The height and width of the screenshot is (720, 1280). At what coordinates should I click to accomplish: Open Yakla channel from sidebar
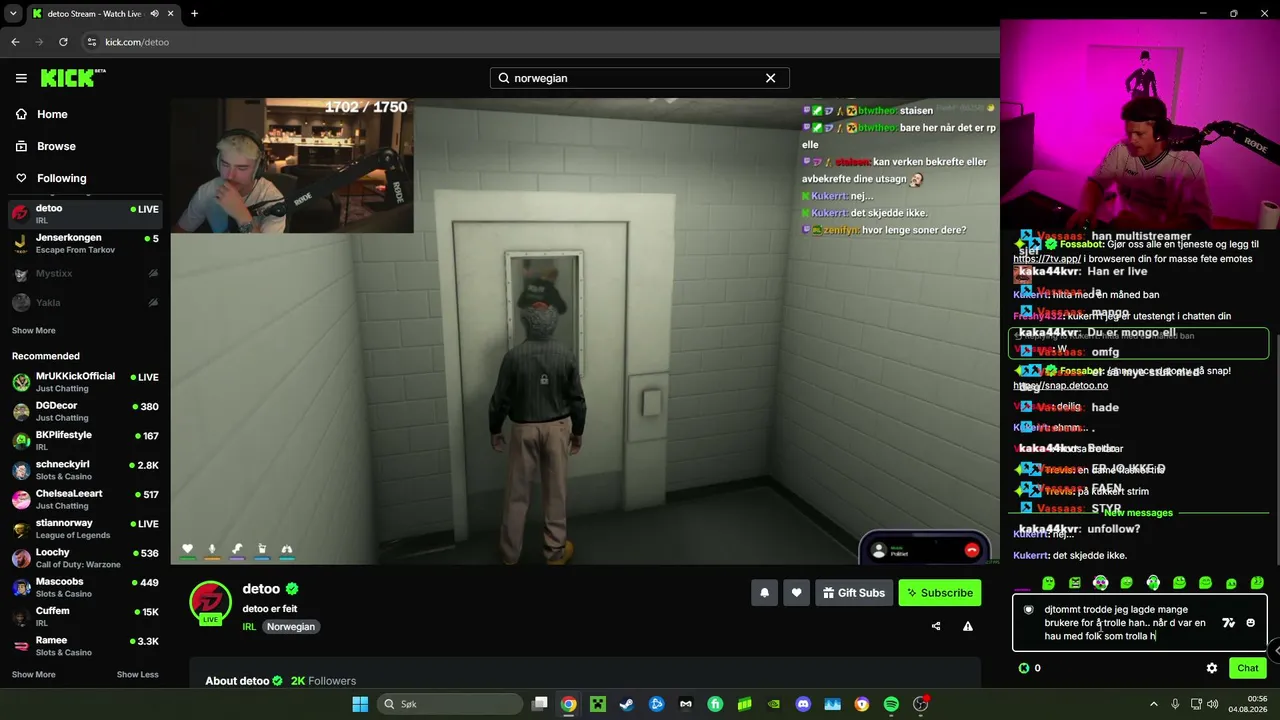pyautogui.click(x=85, y=302)
